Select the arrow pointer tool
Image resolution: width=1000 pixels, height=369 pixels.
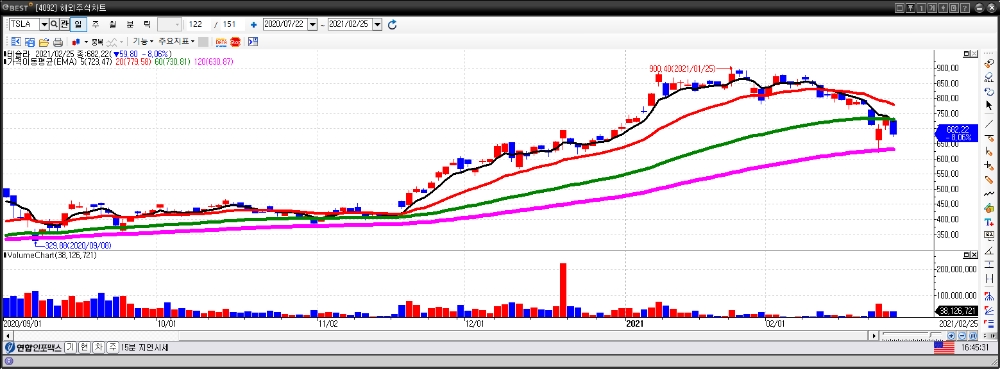[x=989, y=105]
